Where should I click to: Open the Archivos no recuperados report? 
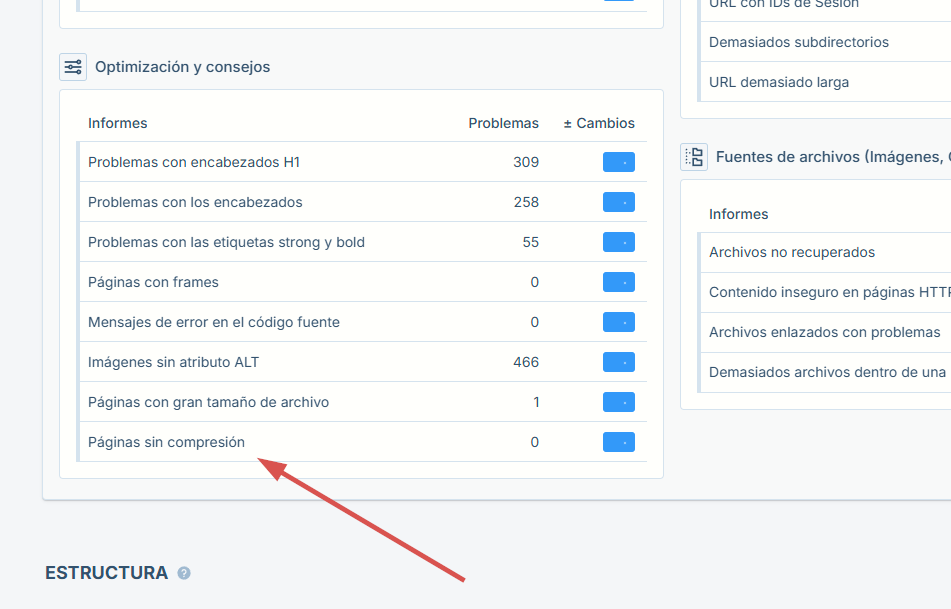tap(790, 252)
